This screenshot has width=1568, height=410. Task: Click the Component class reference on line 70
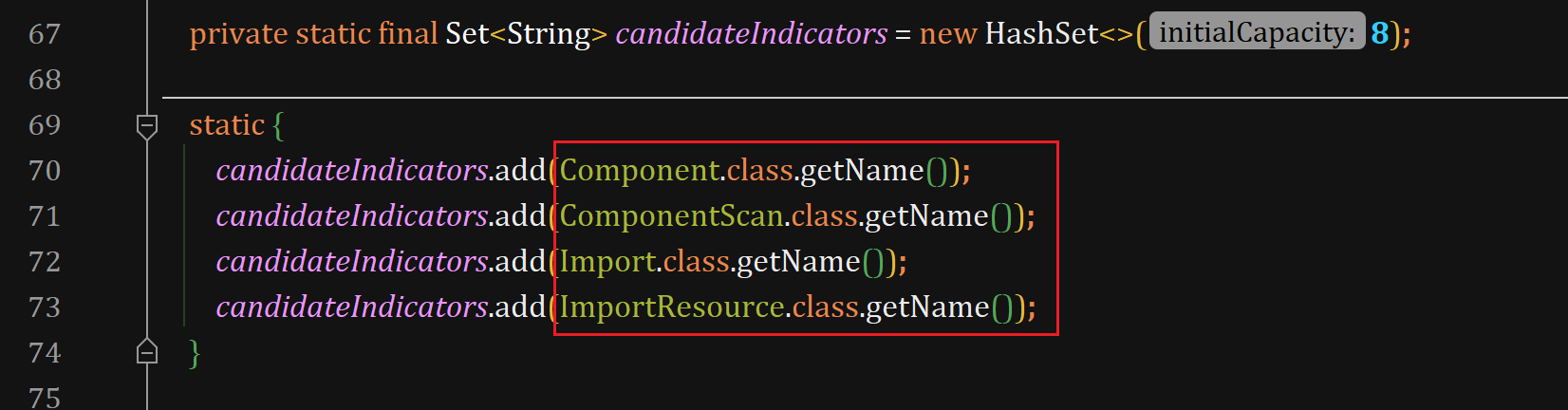(640, 171)
